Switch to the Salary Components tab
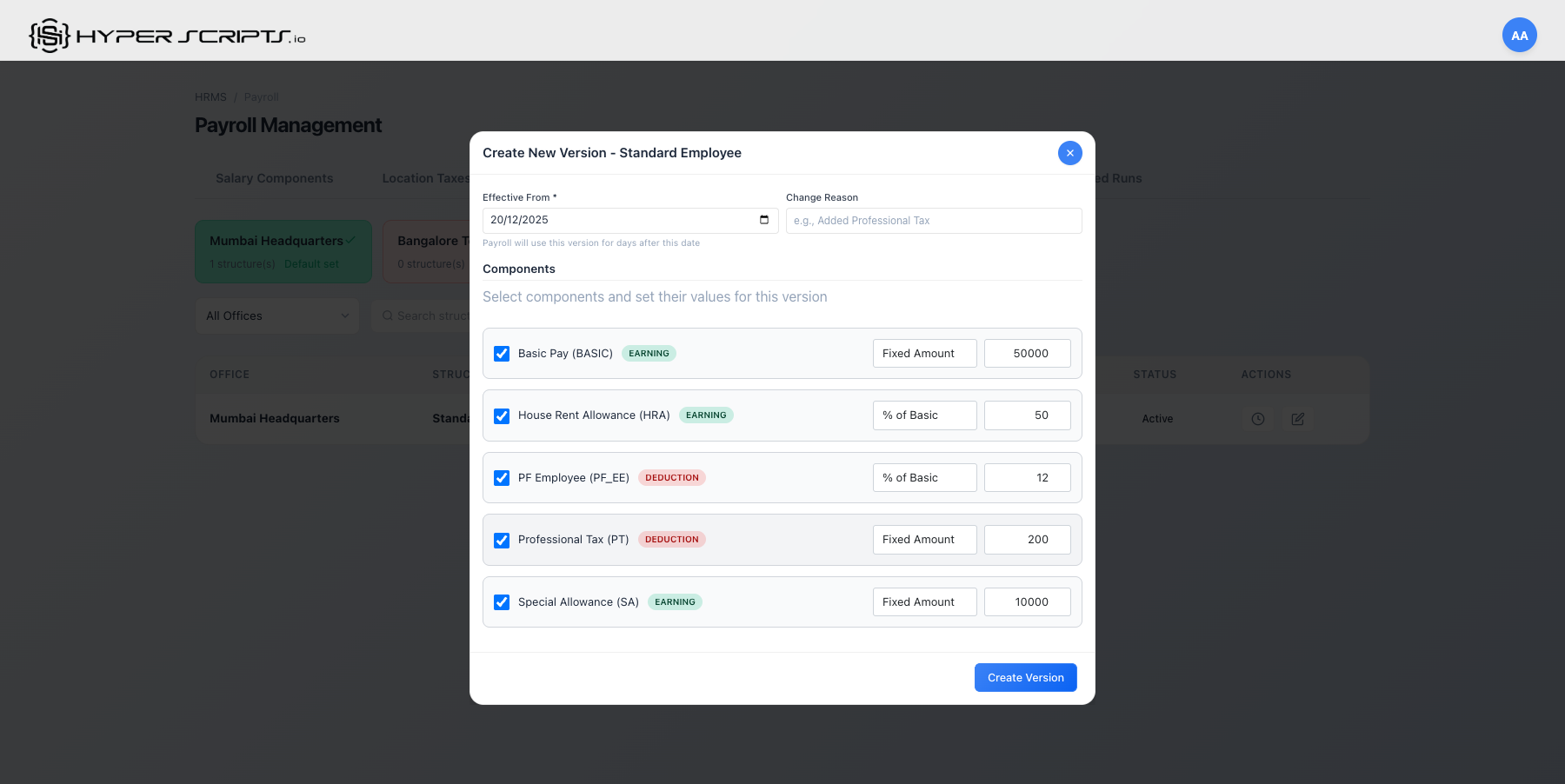Viewport: 1565px width, 784px height. tap(274, 178)
